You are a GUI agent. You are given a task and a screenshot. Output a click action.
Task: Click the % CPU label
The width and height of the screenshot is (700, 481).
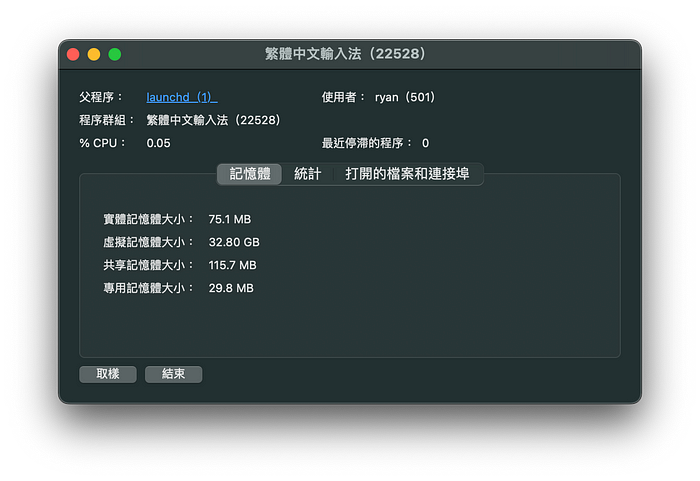coord(102,143)
